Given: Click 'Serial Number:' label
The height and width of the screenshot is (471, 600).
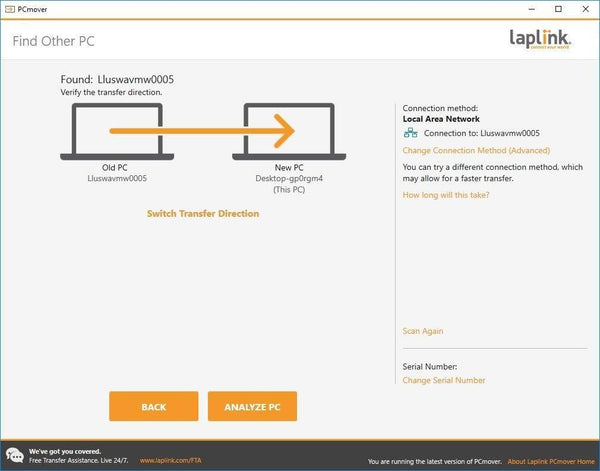Looking at the screenshot, I should point(430,367).
